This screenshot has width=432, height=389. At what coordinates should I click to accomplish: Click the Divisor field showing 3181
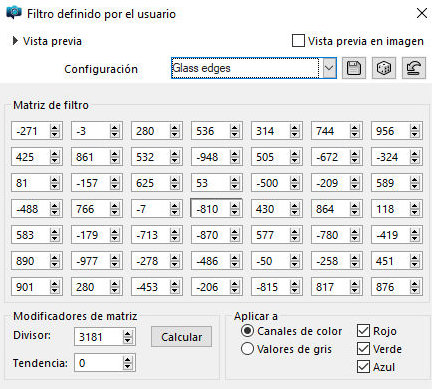coord(99,337)
